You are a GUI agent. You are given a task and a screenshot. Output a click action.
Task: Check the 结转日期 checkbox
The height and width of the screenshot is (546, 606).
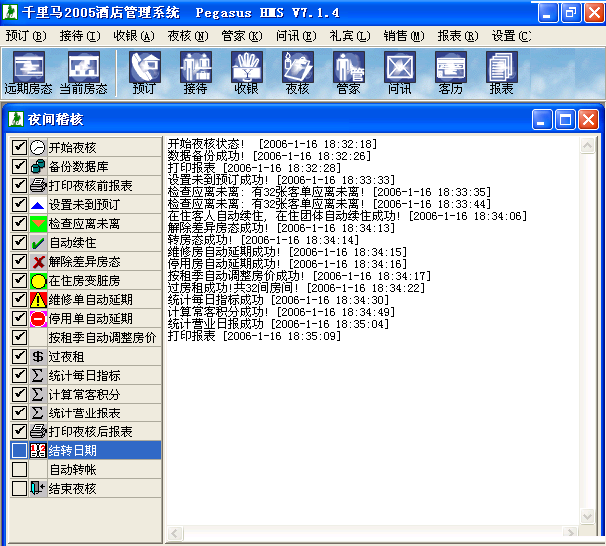[x=19, y=450]
